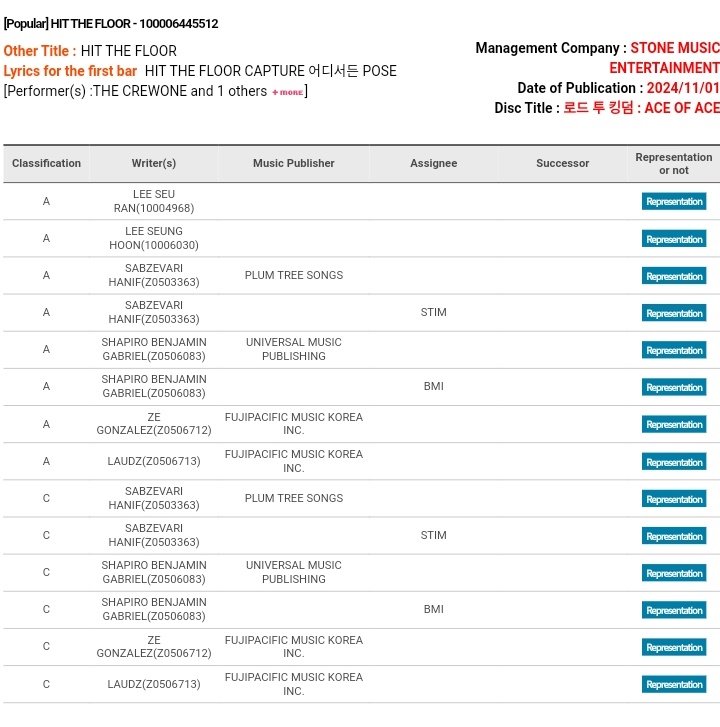Click Representation for A-row SHAPIRO BMI
Viewport: 720px width, 727px height.
point(674,387)
